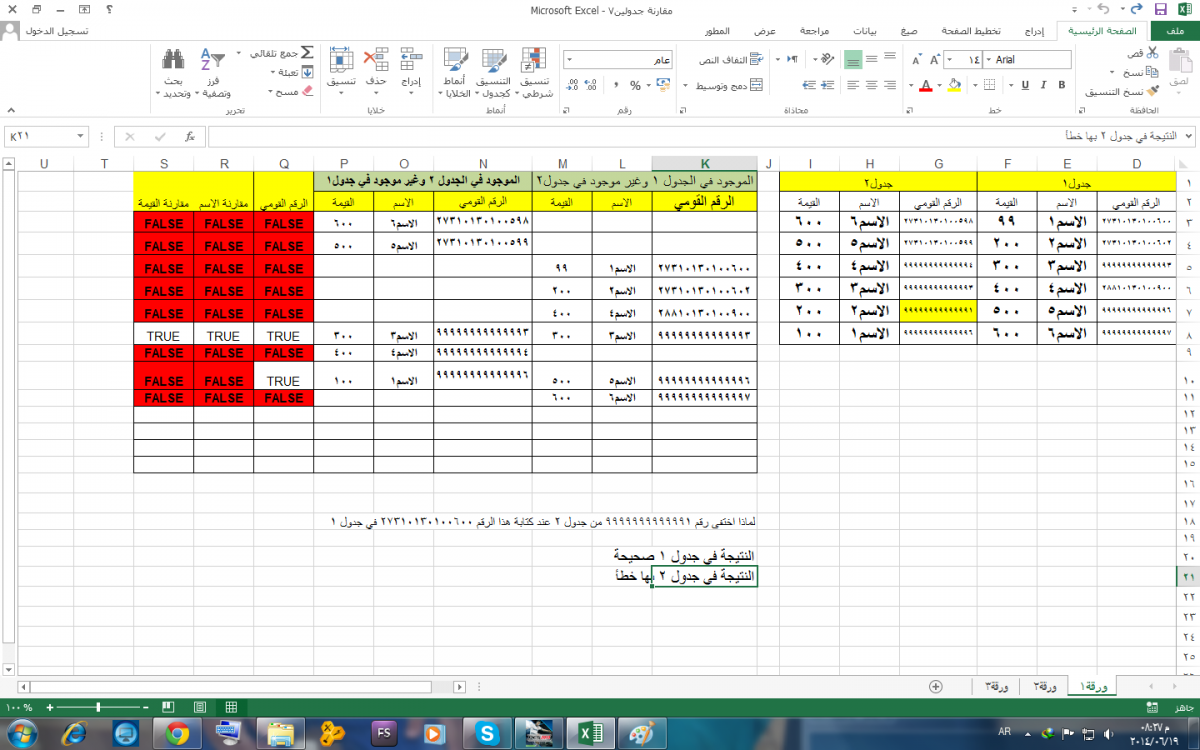This screenshot has height=750, width=1200.
Task: Switch to Formulas (صيغ) tab
Action: [x=908, y=31]
